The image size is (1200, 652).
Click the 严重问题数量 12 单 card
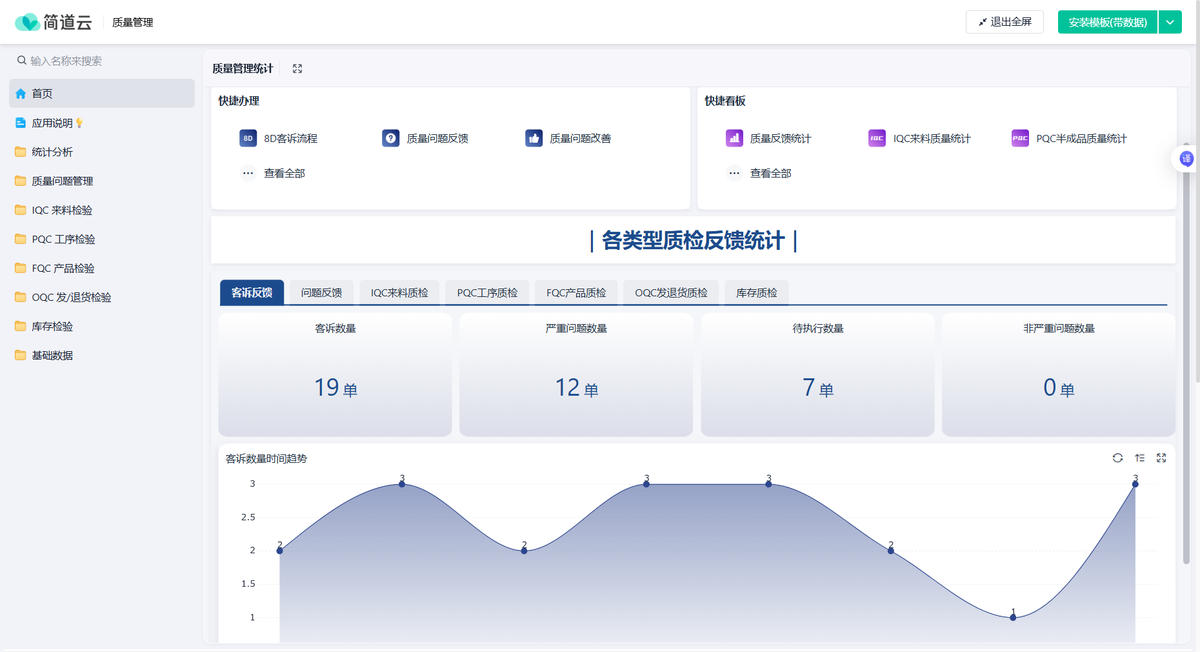(576, 375)
